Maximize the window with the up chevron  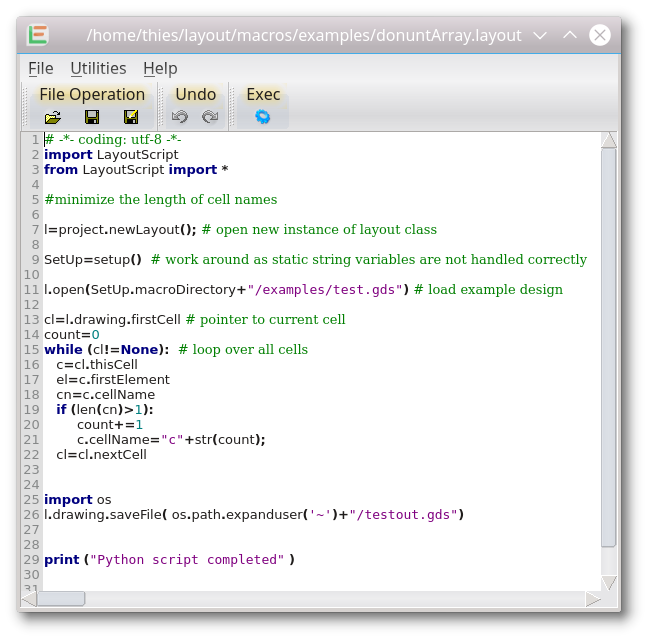click(x=570, y=35)
